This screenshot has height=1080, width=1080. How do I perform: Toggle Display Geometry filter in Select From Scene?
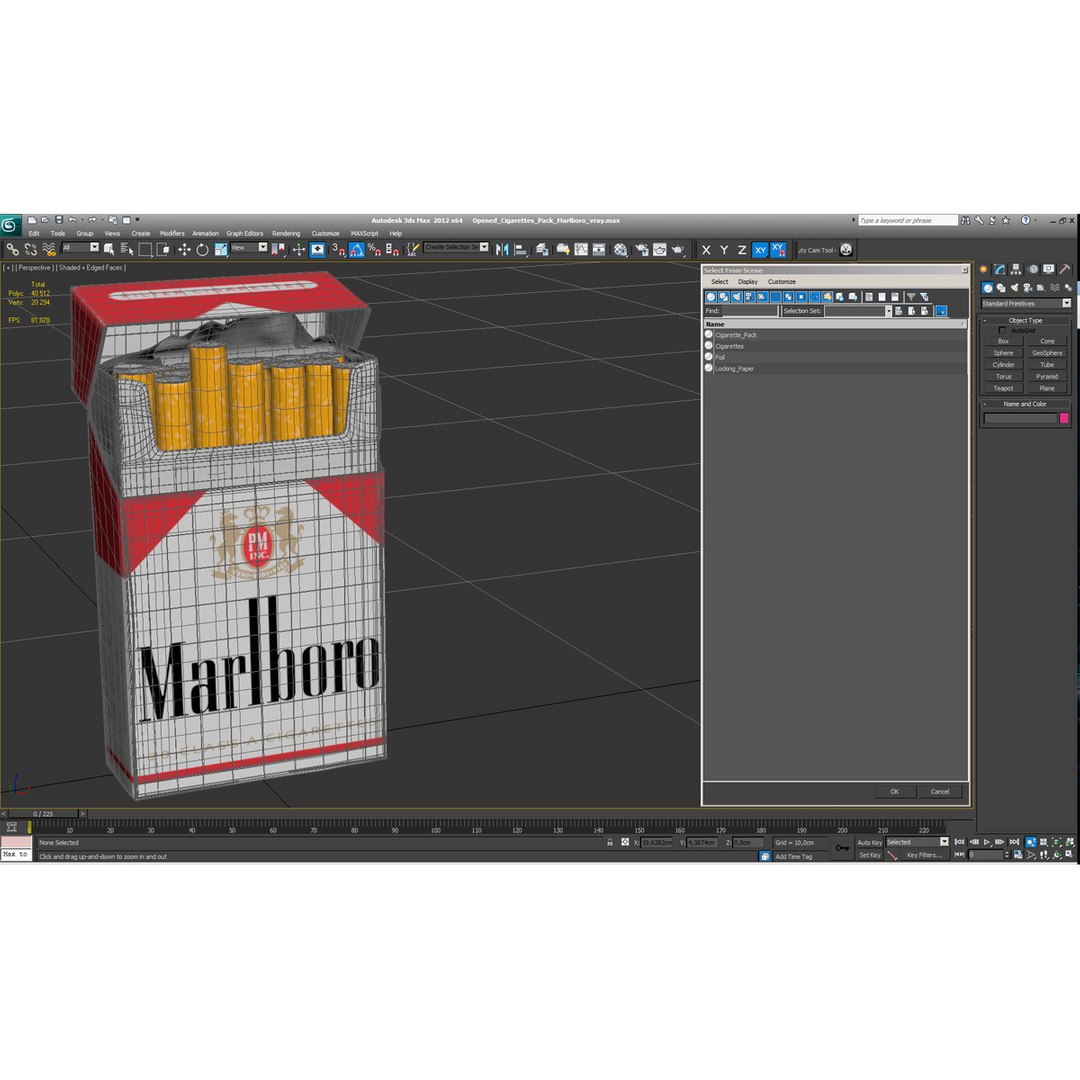(711, 297)
